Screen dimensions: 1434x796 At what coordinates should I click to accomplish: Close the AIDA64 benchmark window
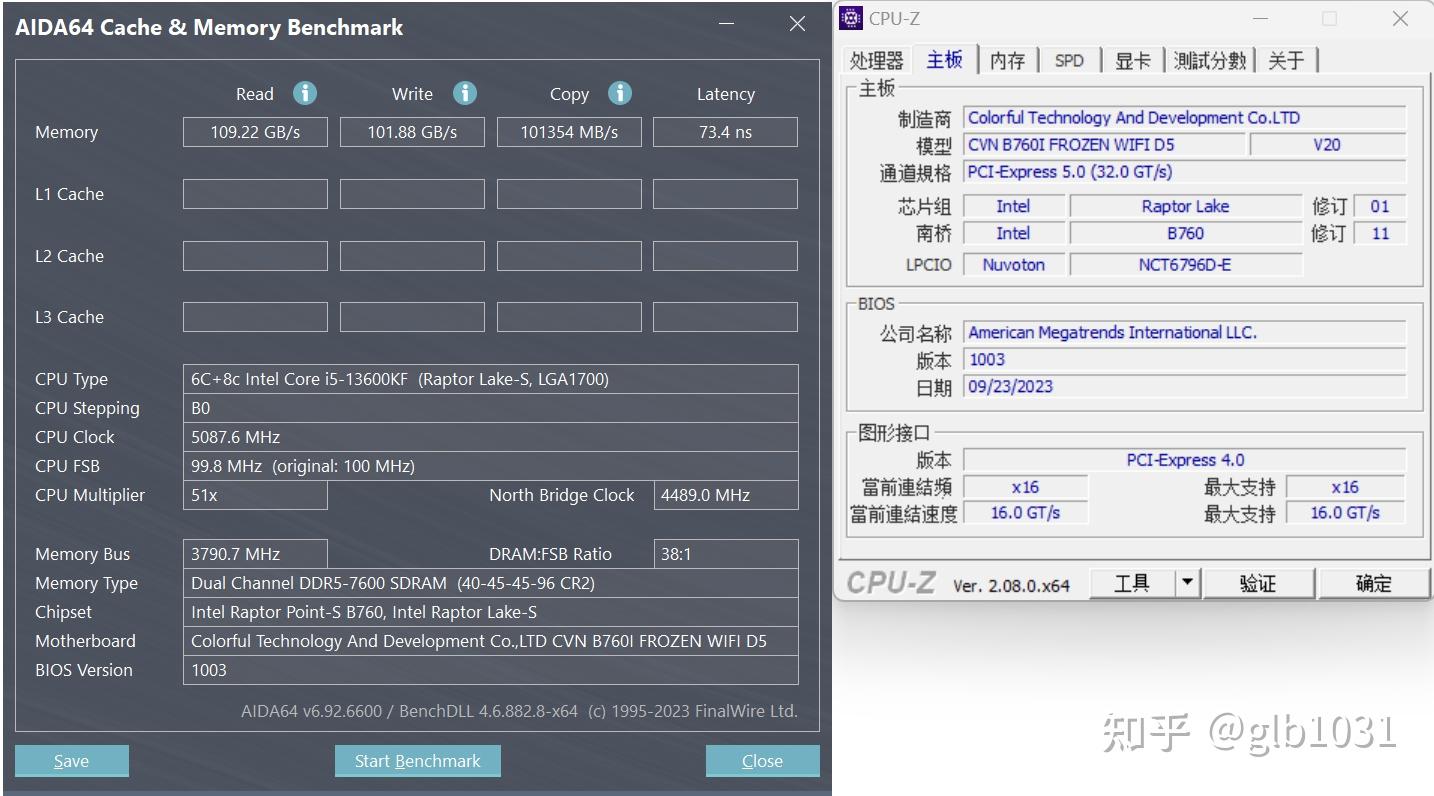(797, 24)
